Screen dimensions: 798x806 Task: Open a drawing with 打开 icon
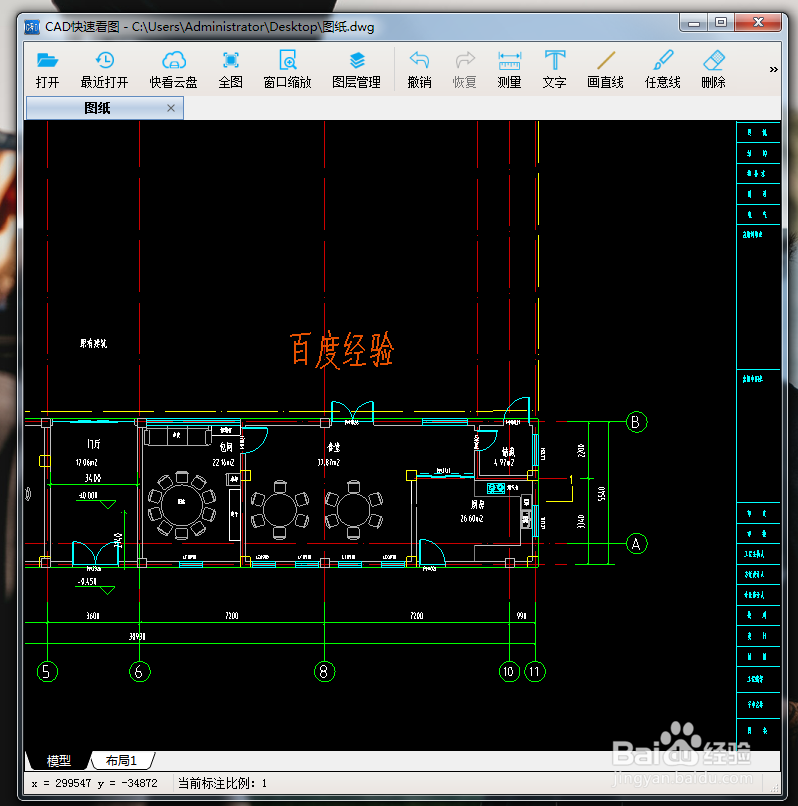pyautogui.click(x=47, y=69)
